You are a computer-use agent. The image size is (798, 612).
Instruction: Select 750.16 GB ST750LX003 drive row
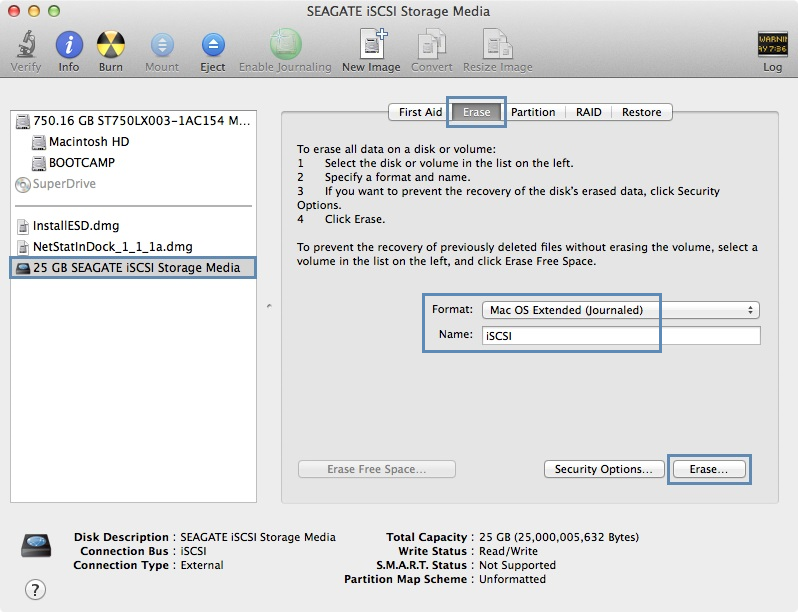click(x=133, y=121)
